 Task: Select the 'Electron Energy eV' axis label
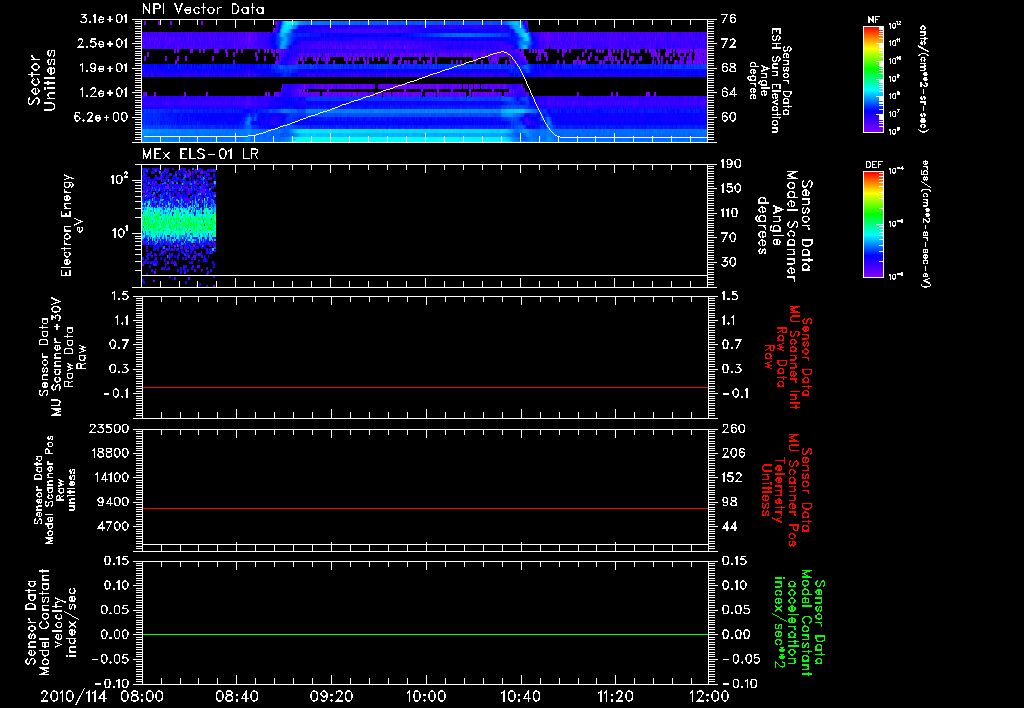74,225
